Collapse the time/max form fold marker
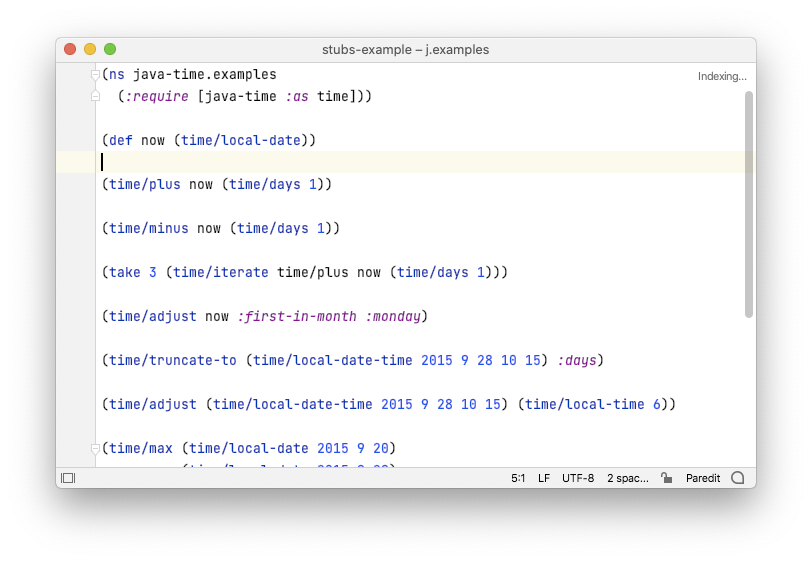Image resolution: width=812 pixels, height=562 pixels. [x=95, y=449]
